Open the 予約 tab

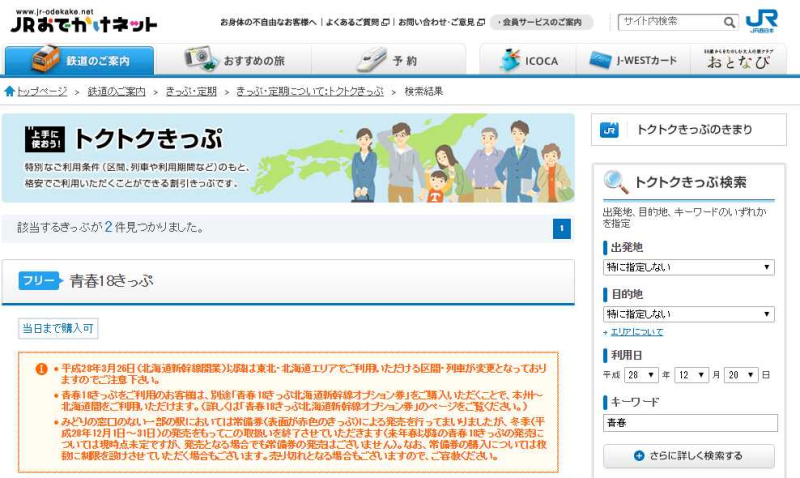(x=388, y=60)
